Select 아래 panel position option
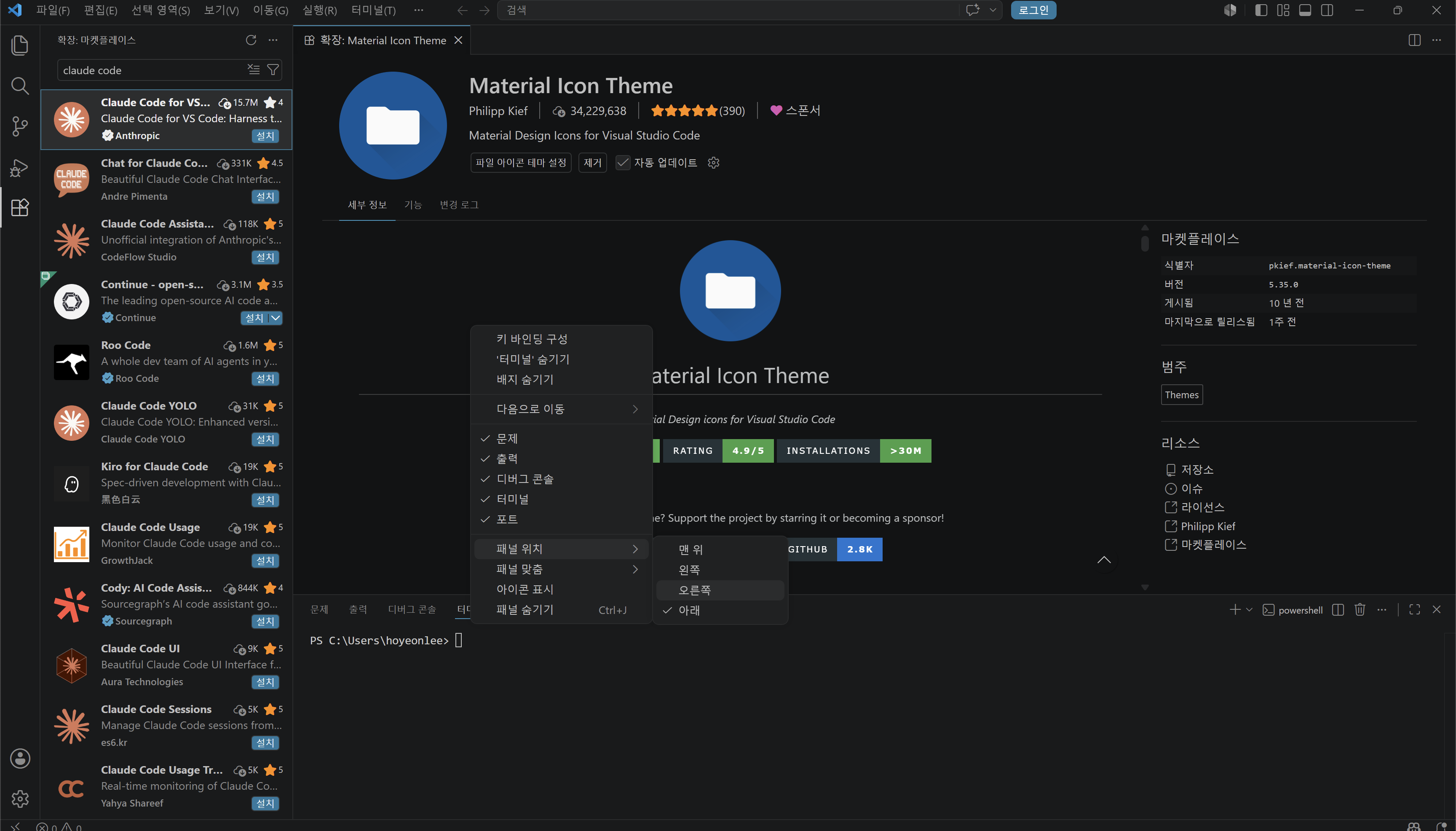The width and height of the screenshot is (1456, 831). (720, 610)
